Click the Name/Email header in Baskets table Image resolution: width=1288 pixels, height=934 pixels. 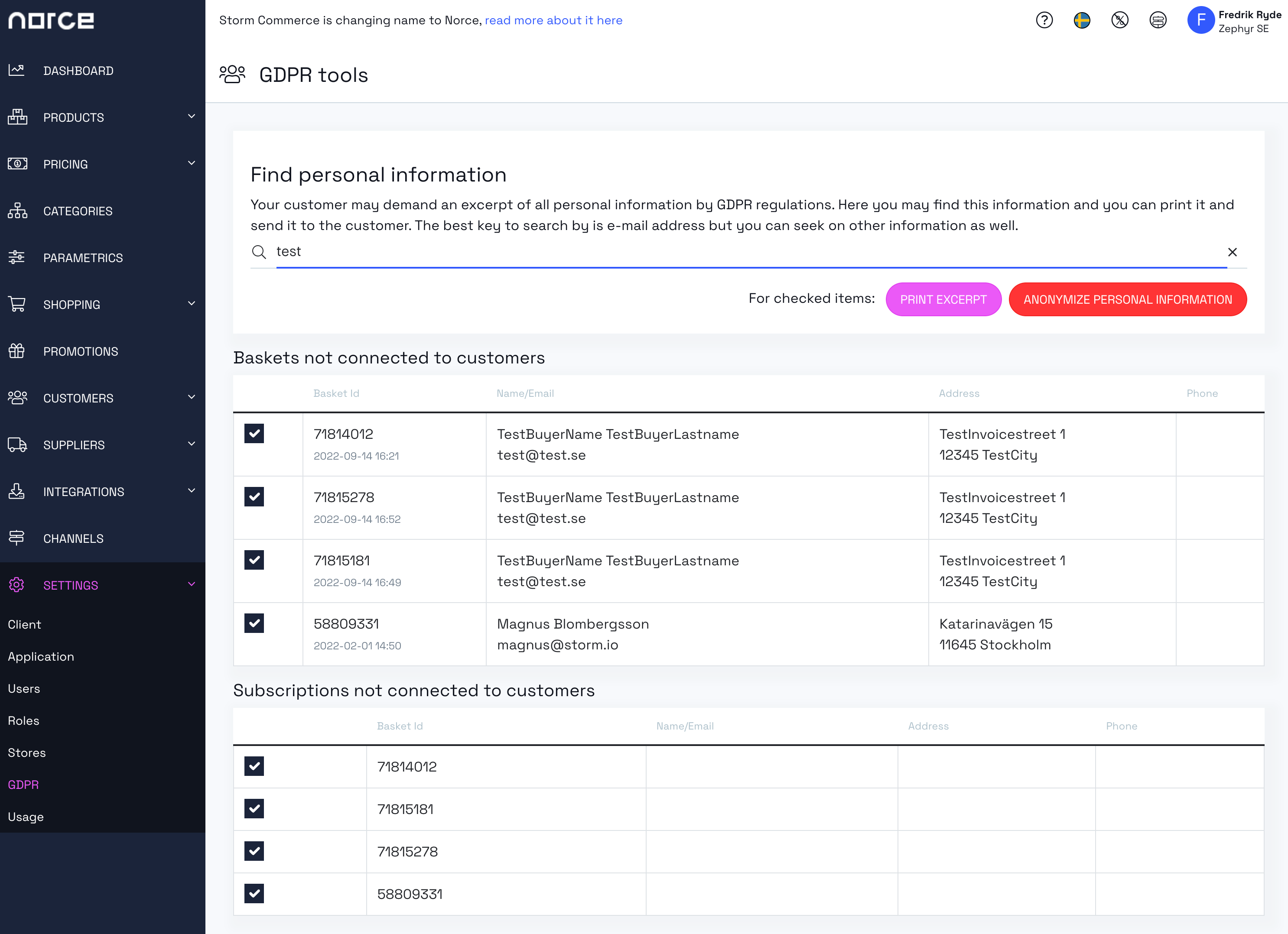(525, 393)
